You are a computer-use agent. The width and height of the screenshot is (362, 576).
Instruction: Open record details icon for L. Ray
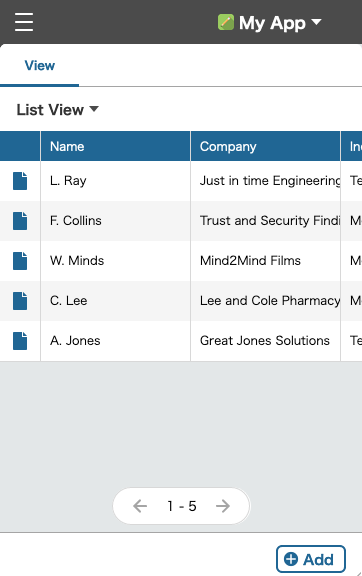[x=20, y=181]
